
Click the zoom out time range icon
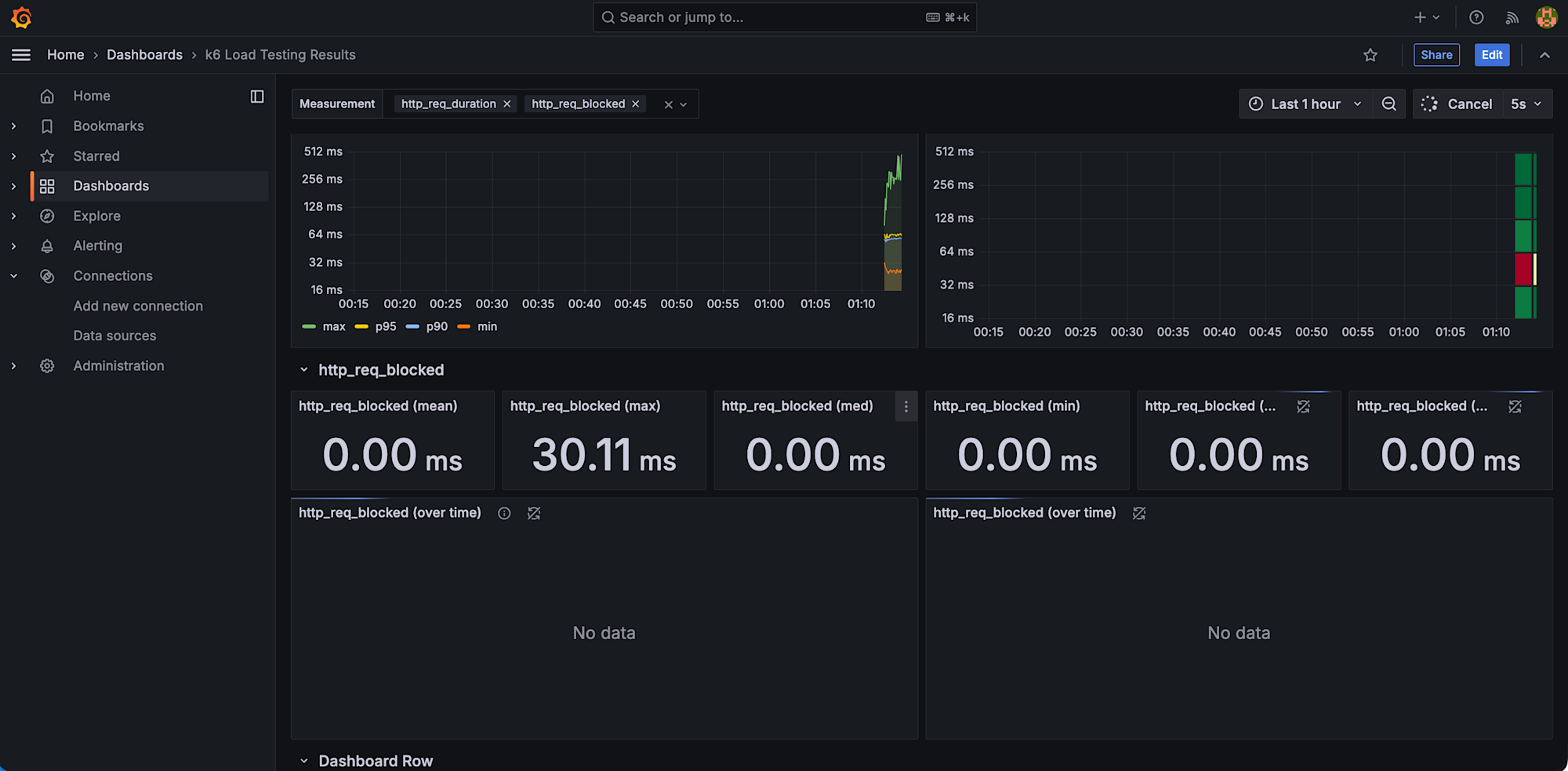click(x=1388, y=104)
